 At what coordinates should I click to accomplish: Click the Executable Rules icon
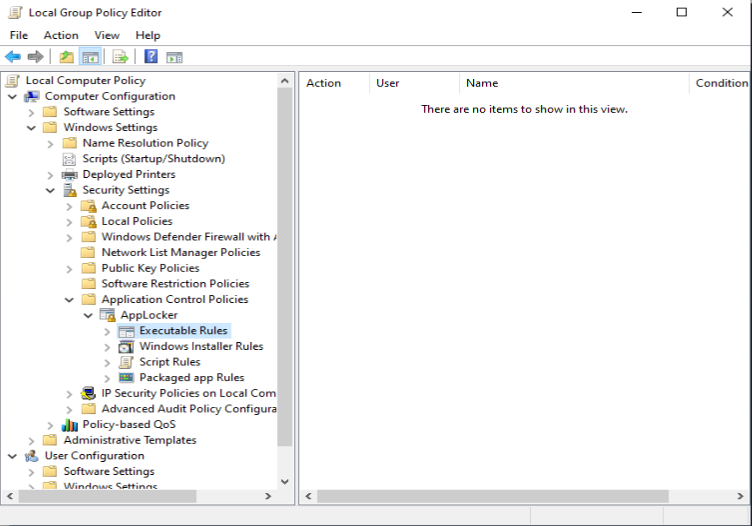click(126, 331)
